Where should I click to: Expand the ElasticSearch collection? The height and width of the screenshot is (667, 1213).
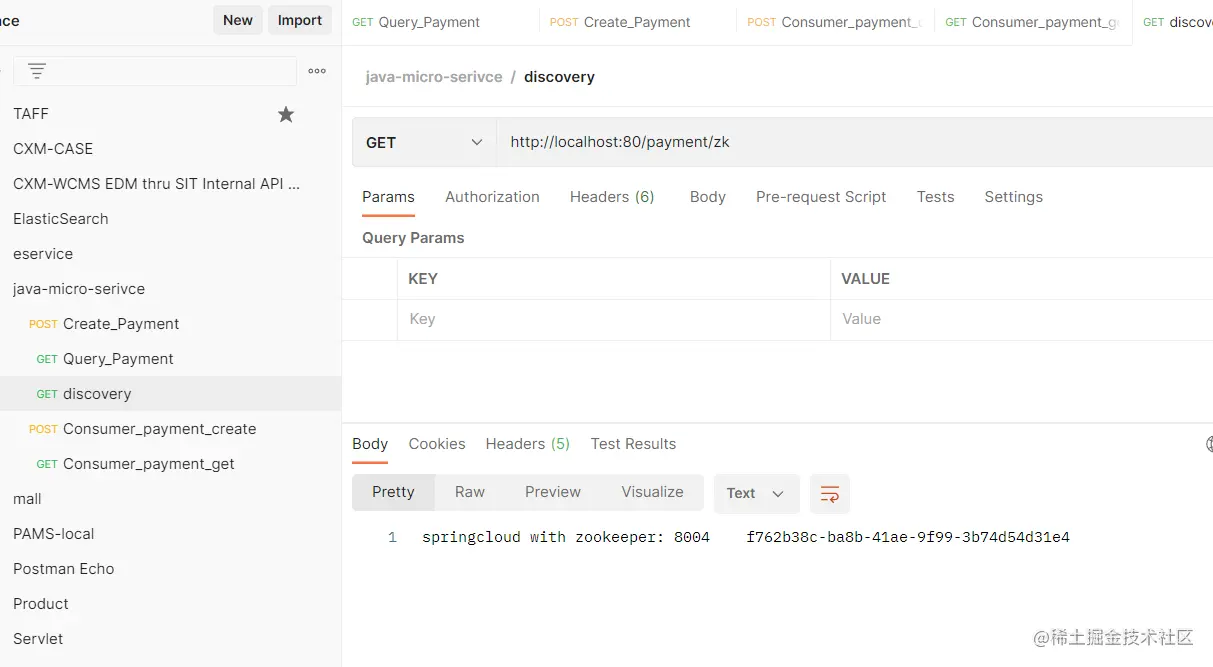point(61,219)
